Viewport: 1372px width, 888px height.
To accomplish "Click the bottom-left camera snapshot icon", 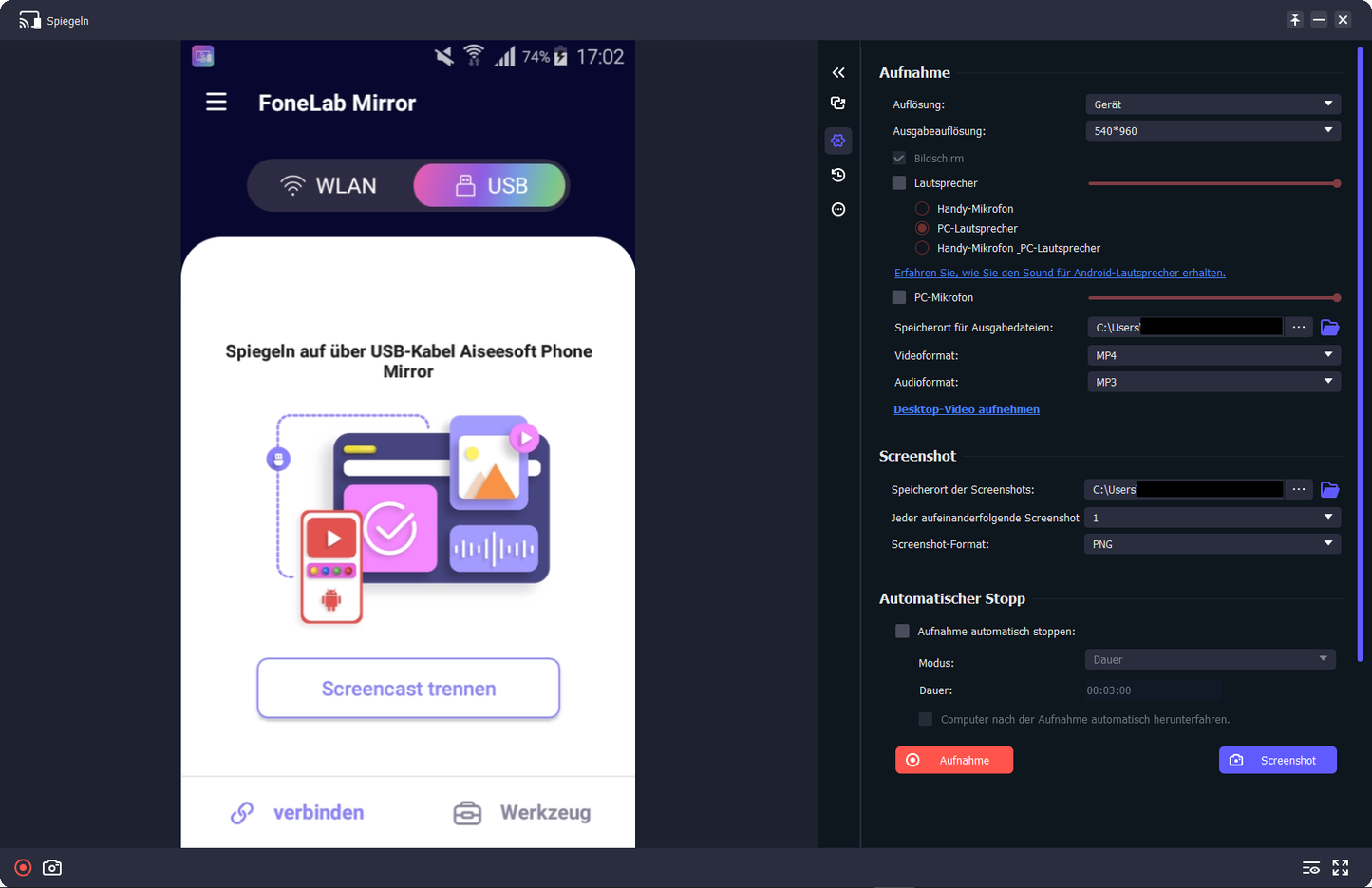I will tap(52, 867).
